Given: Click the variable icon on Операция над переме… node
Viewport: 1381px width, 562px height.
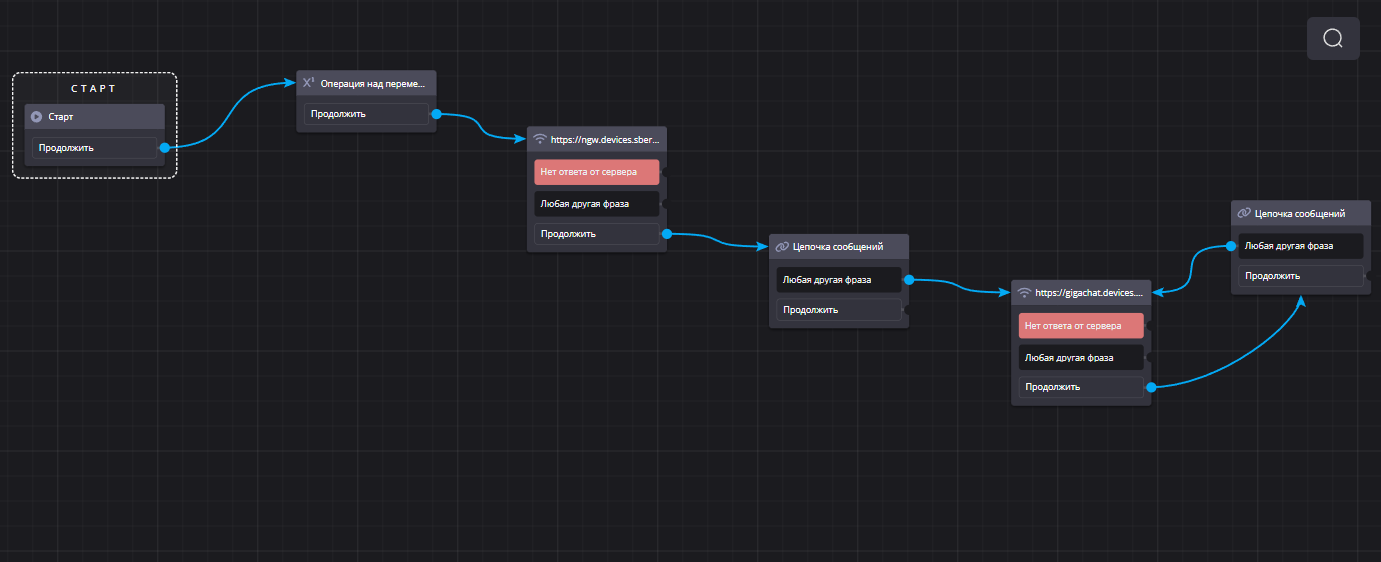Looking at the screenshot, I should coord(309,83).
